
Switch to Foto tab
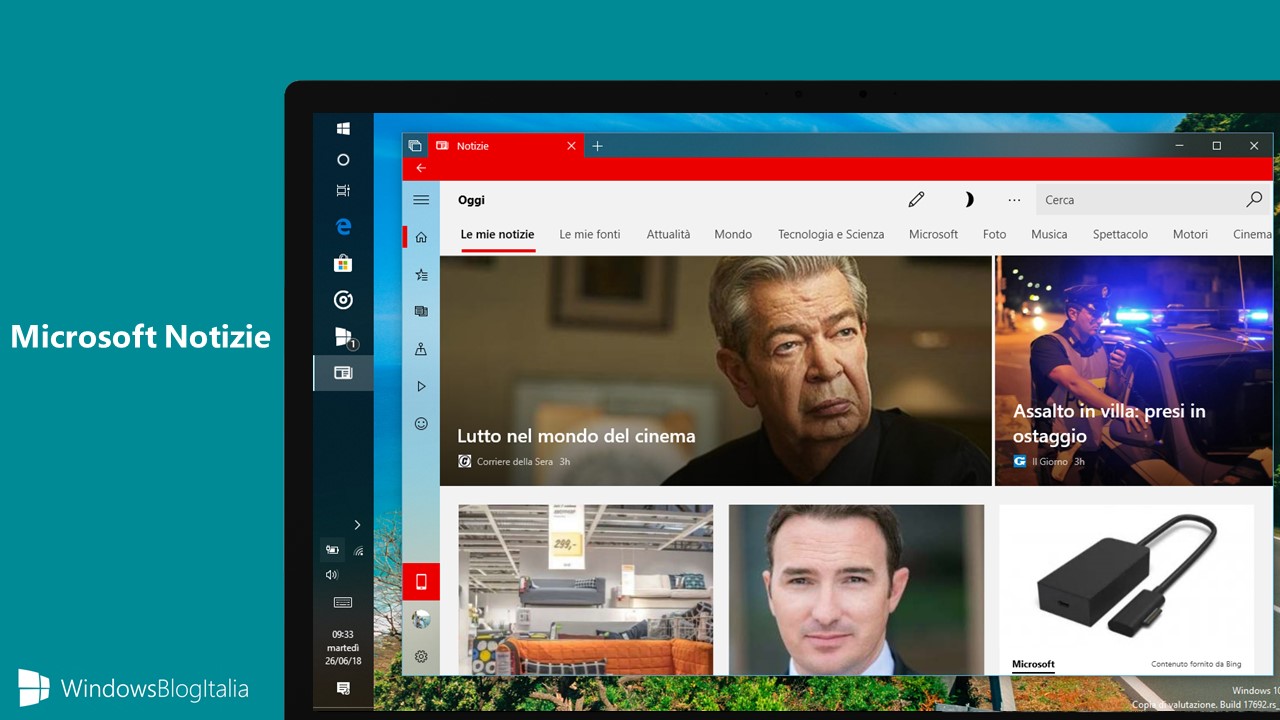click(995, 234)
